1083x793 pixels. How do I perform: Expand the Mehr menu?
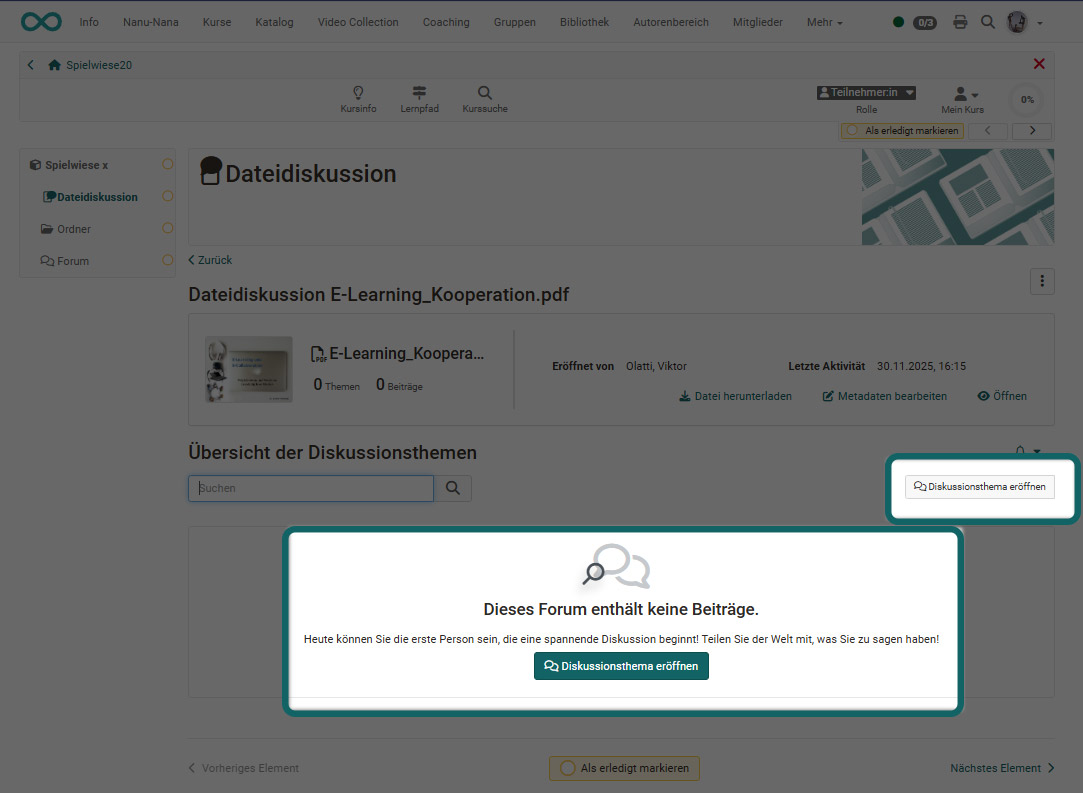(x=824, y=22)
